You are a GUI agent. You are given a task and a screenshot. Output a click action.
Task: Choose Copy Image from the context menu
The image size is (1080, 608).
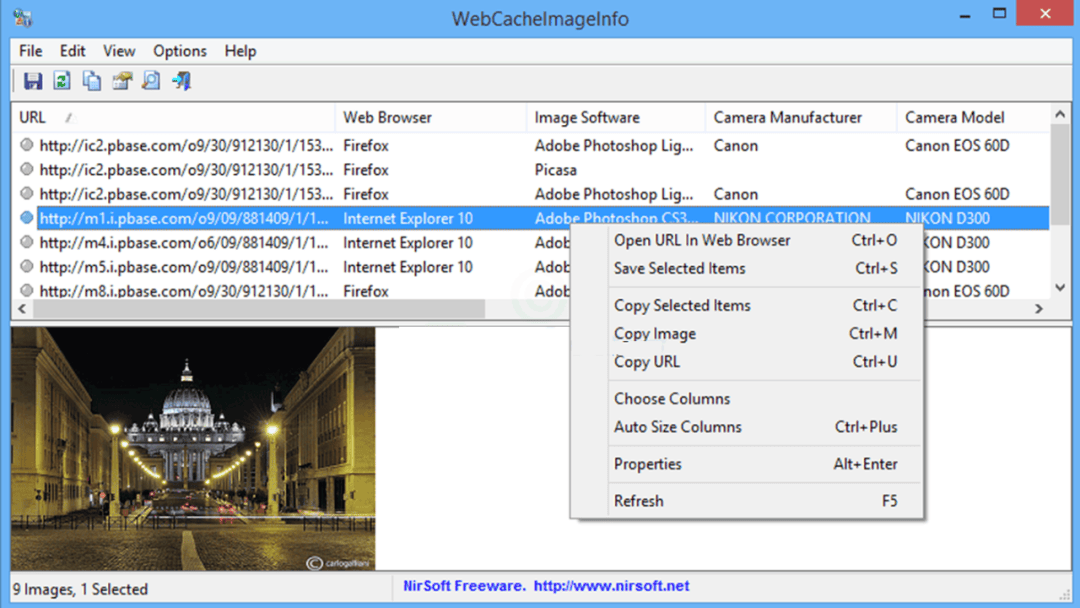655,334
